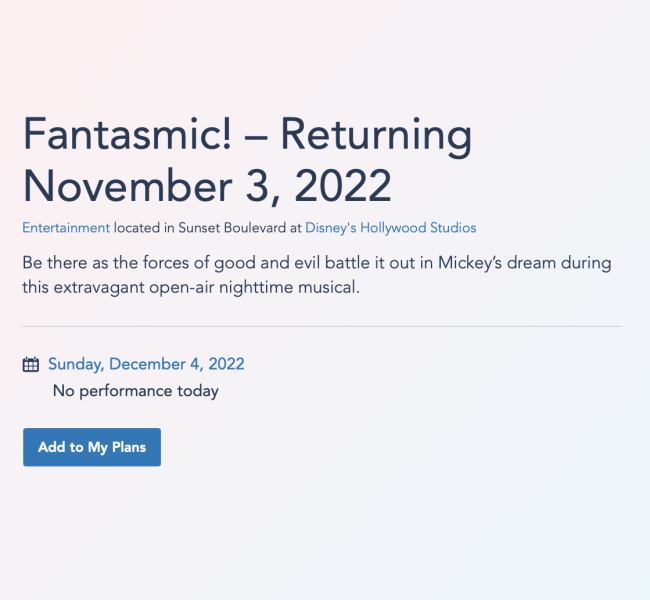The height and width of the screenshot is (600, 650).
Task: Click the word Returning in the heading
Action: pyautogui.click(x=376, y=136)
